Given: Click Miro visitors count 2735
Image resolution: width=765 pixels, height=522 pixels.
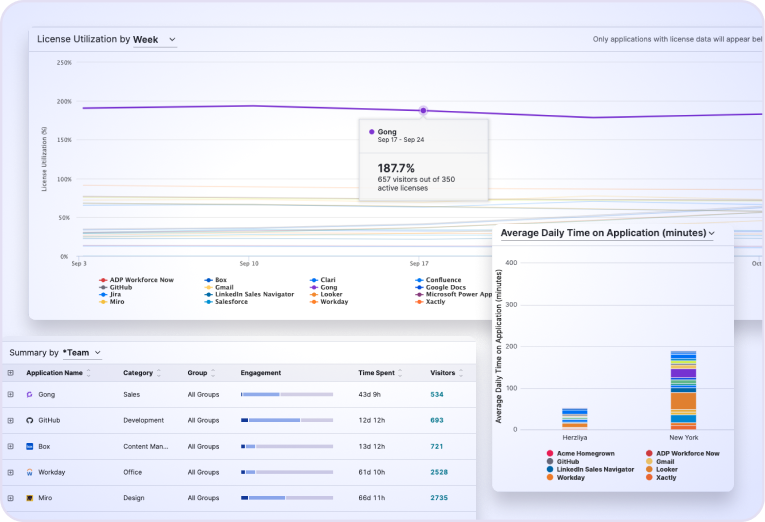Looking at the screenshot, I should point(439,498).
